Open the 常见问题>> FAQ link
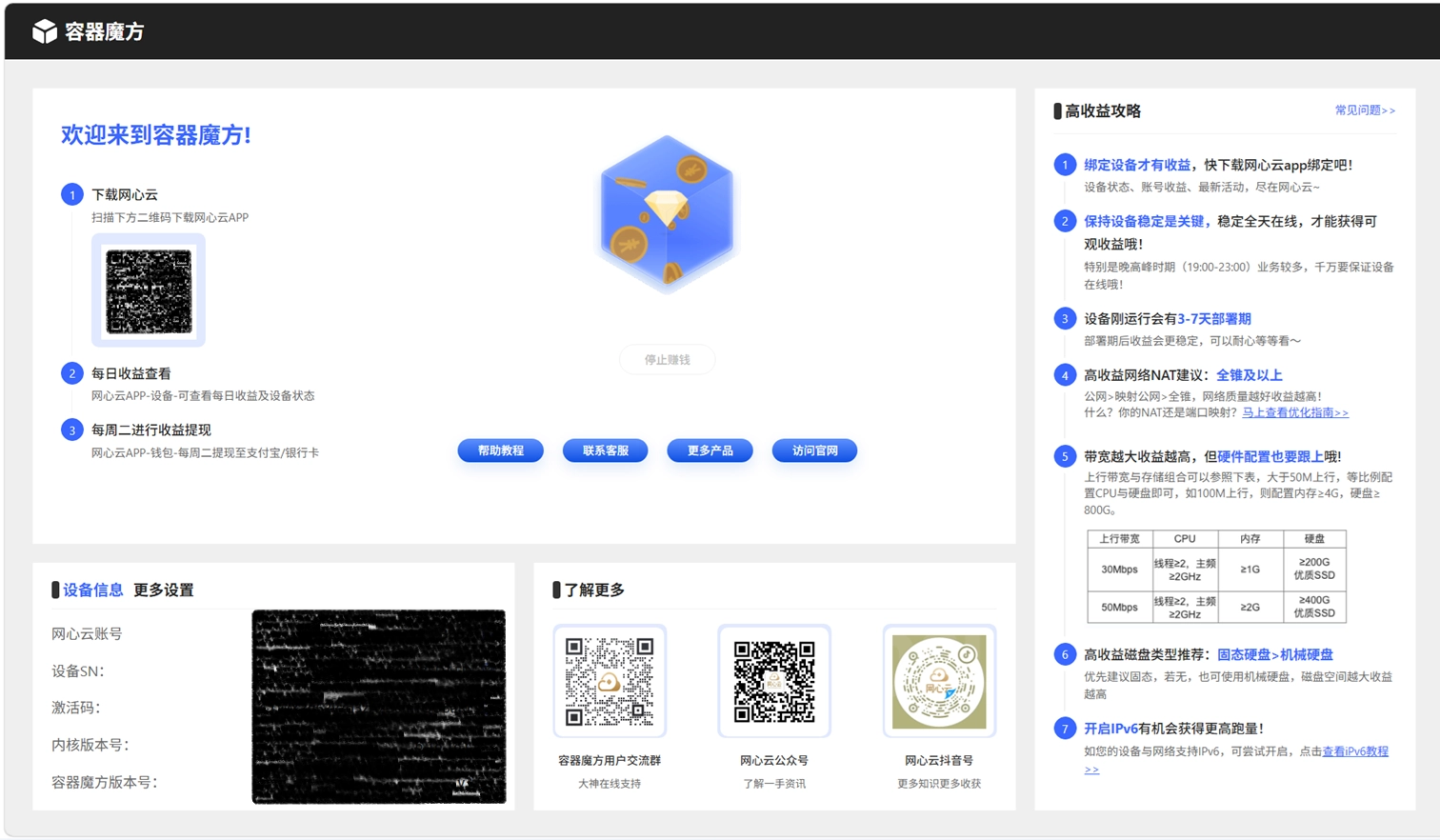This screenshot has width=1440, height=840. click(1365, 110)
